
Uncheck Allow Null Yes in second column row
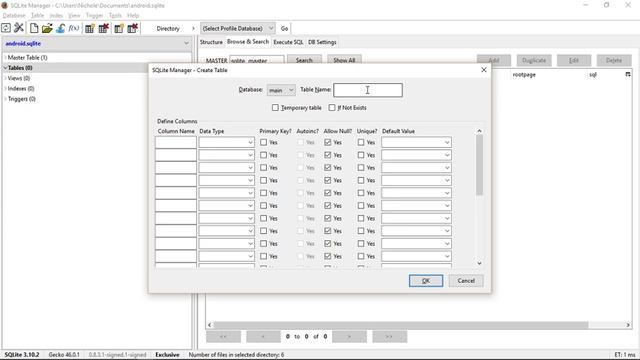pos(328,155)
